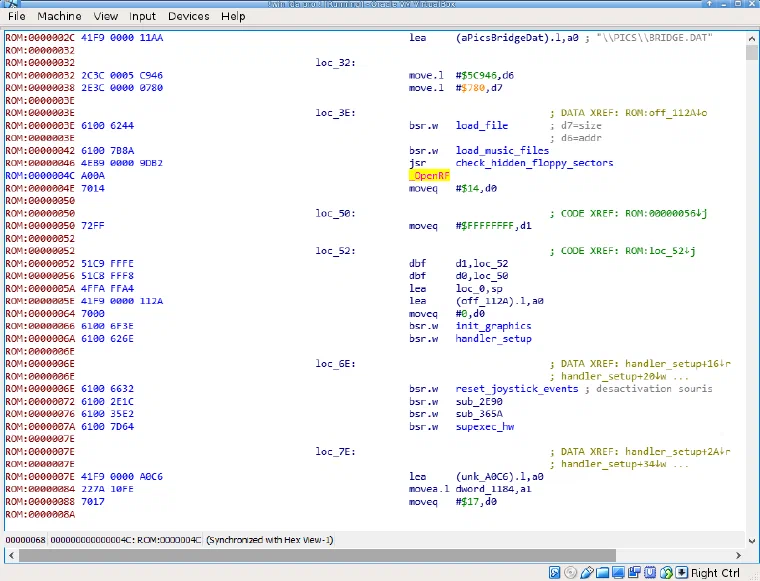The width and height of the screenshot is (760, 581).
Task: Click the loc_50: label
Action: click(335, 213)
